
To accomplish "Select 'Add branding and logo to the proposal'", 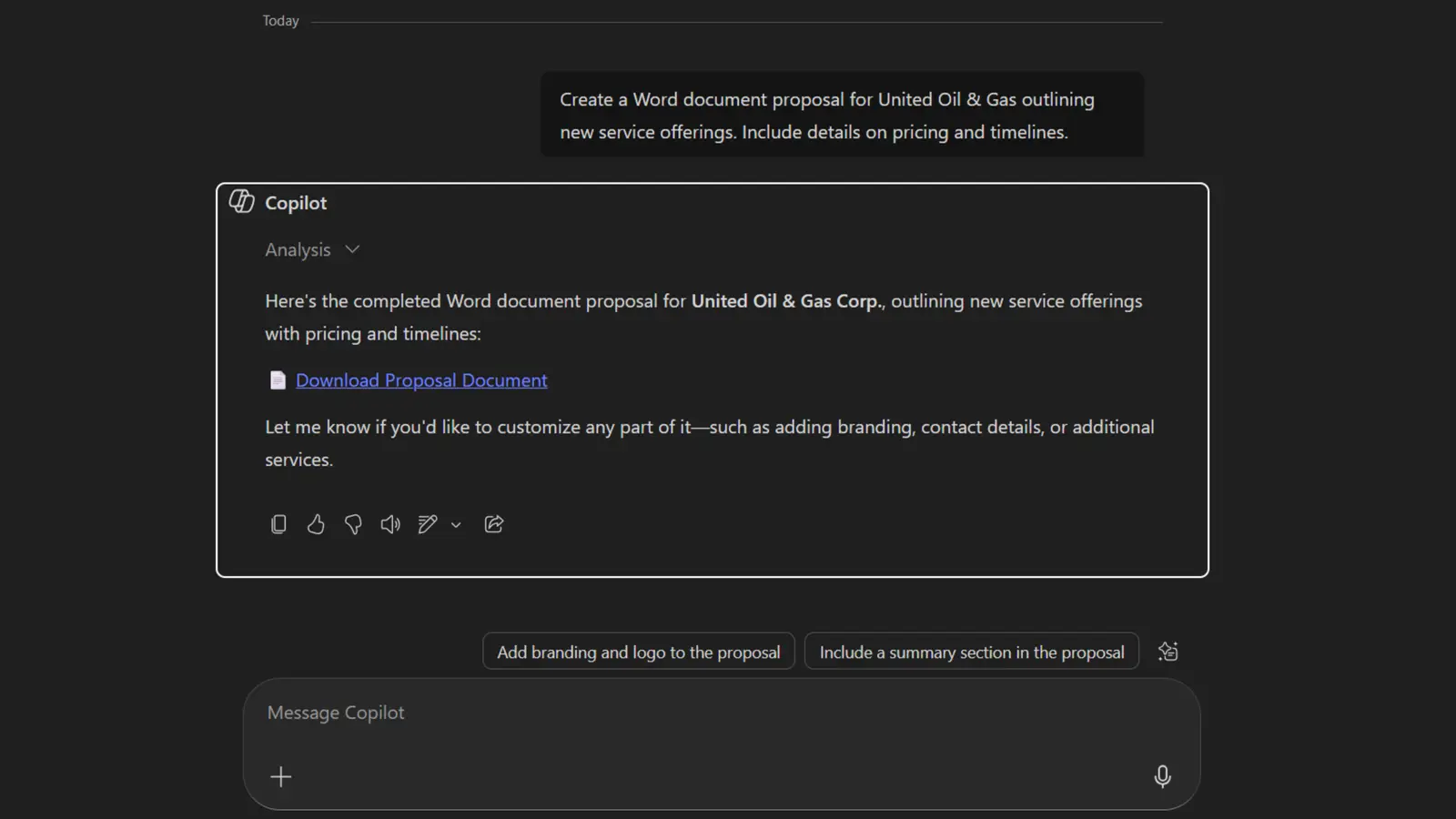I will pos(638,651).
